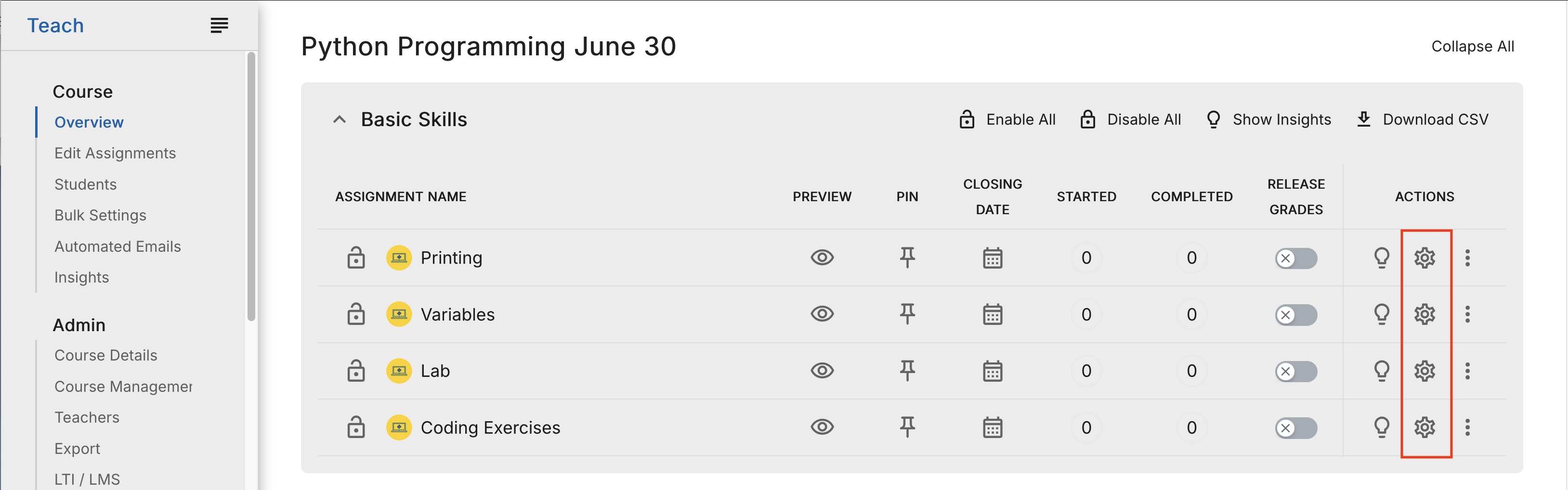Screen dimensions: 1568x490
Task: Pin the Variables assignment
Action: [907, 315]
